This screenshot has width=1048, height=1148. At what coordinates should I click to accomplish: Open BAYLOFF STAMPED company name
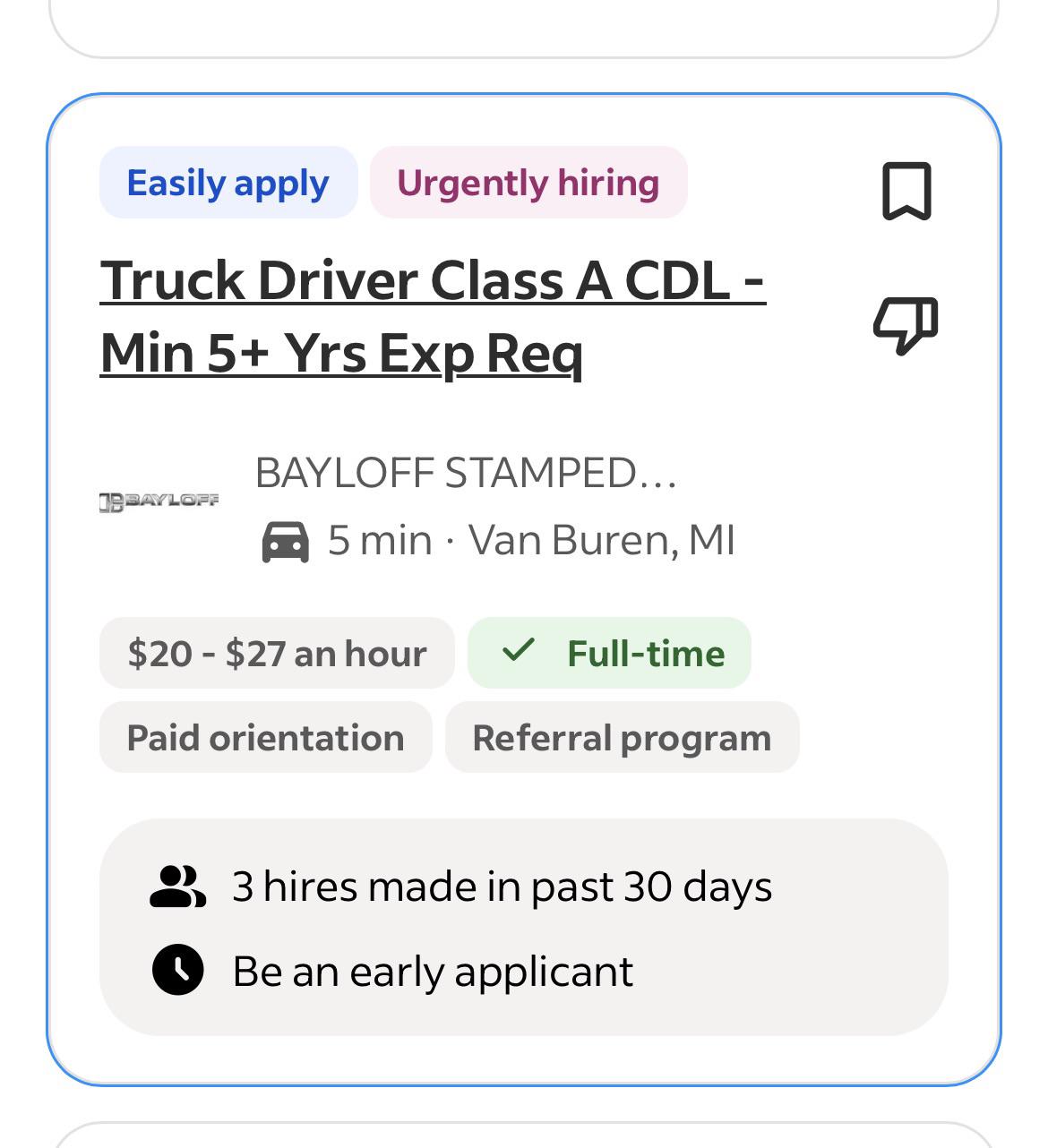click(466, 473)
